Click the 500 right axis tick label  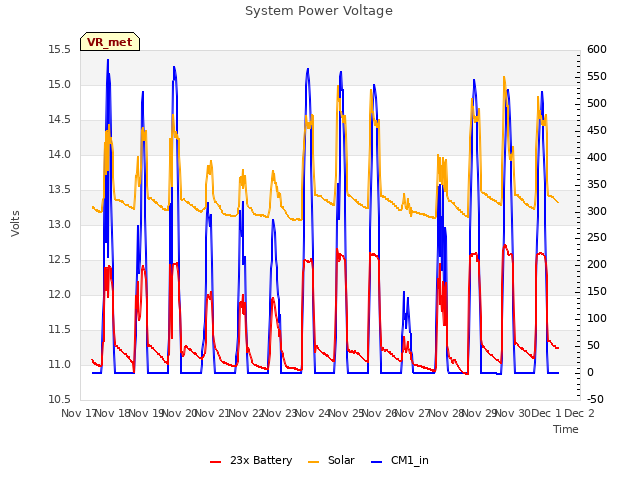pos(597,104)
